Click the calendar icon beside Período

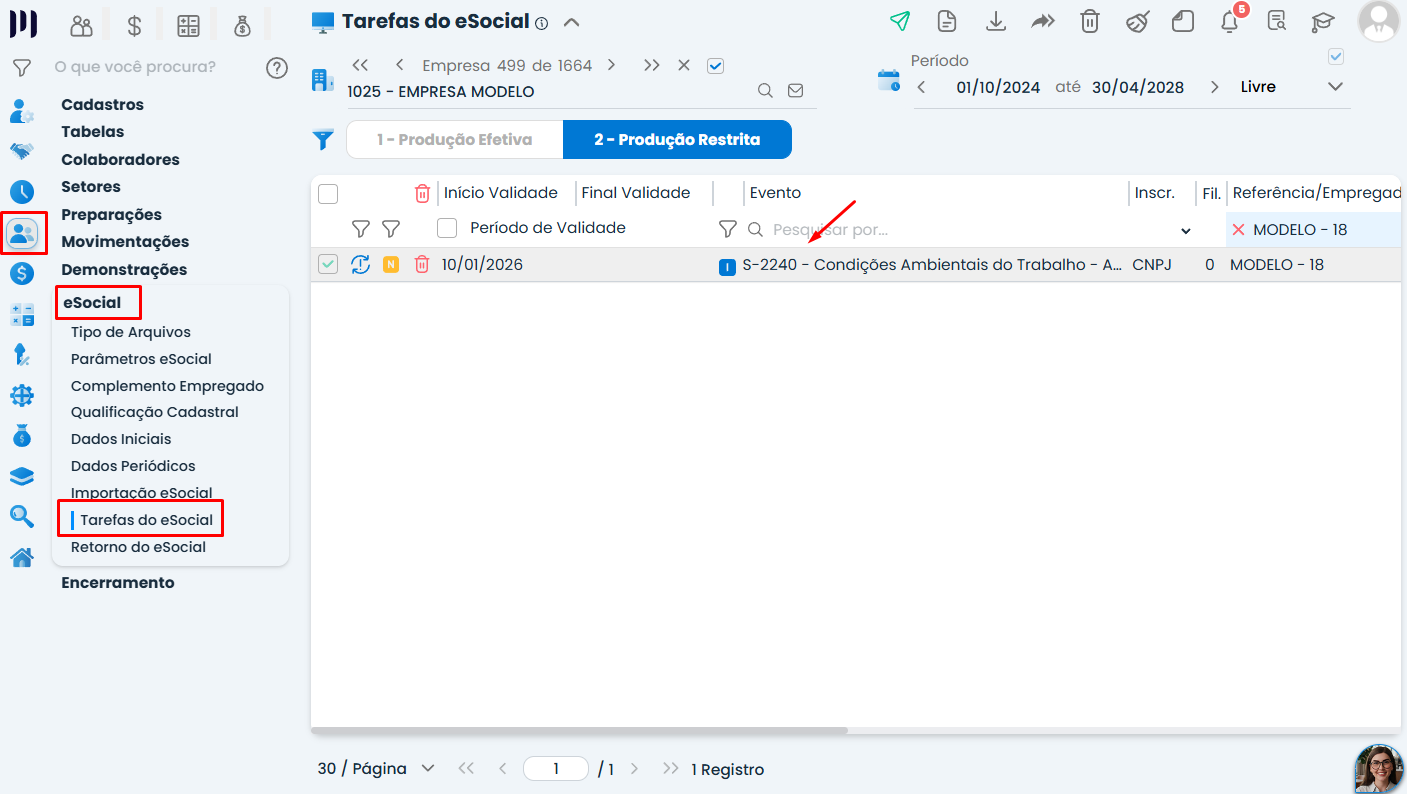pos(888,80)
